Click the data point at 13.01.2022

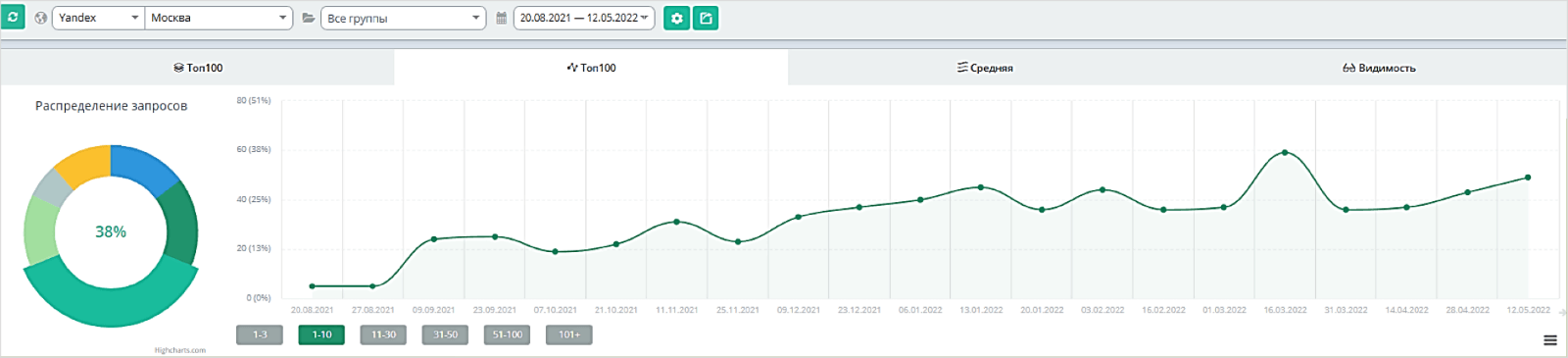coord(981,187)
